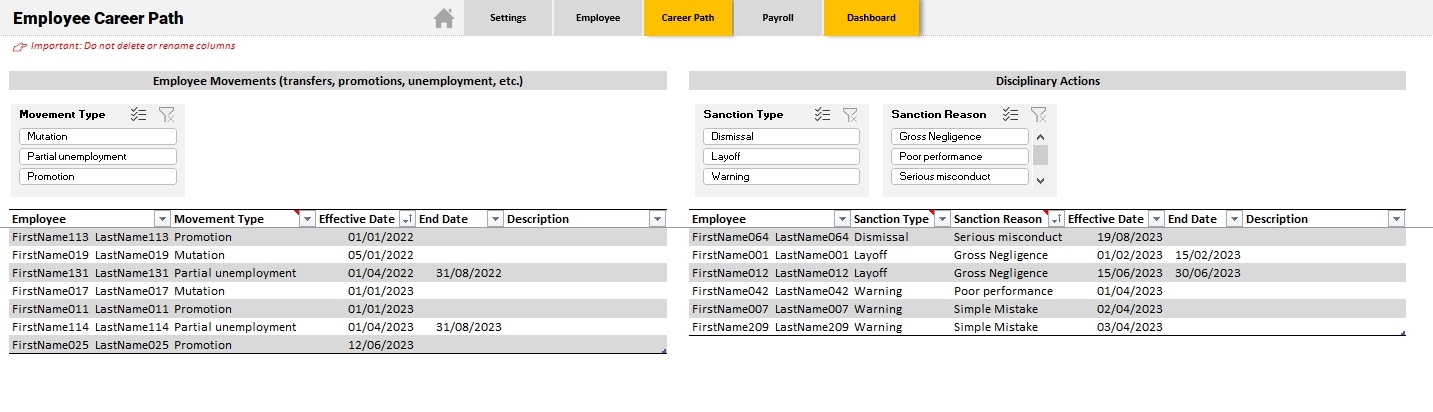Filter sanctions by Layoff slicer item
1433x412 pixels.
[781, 156]
